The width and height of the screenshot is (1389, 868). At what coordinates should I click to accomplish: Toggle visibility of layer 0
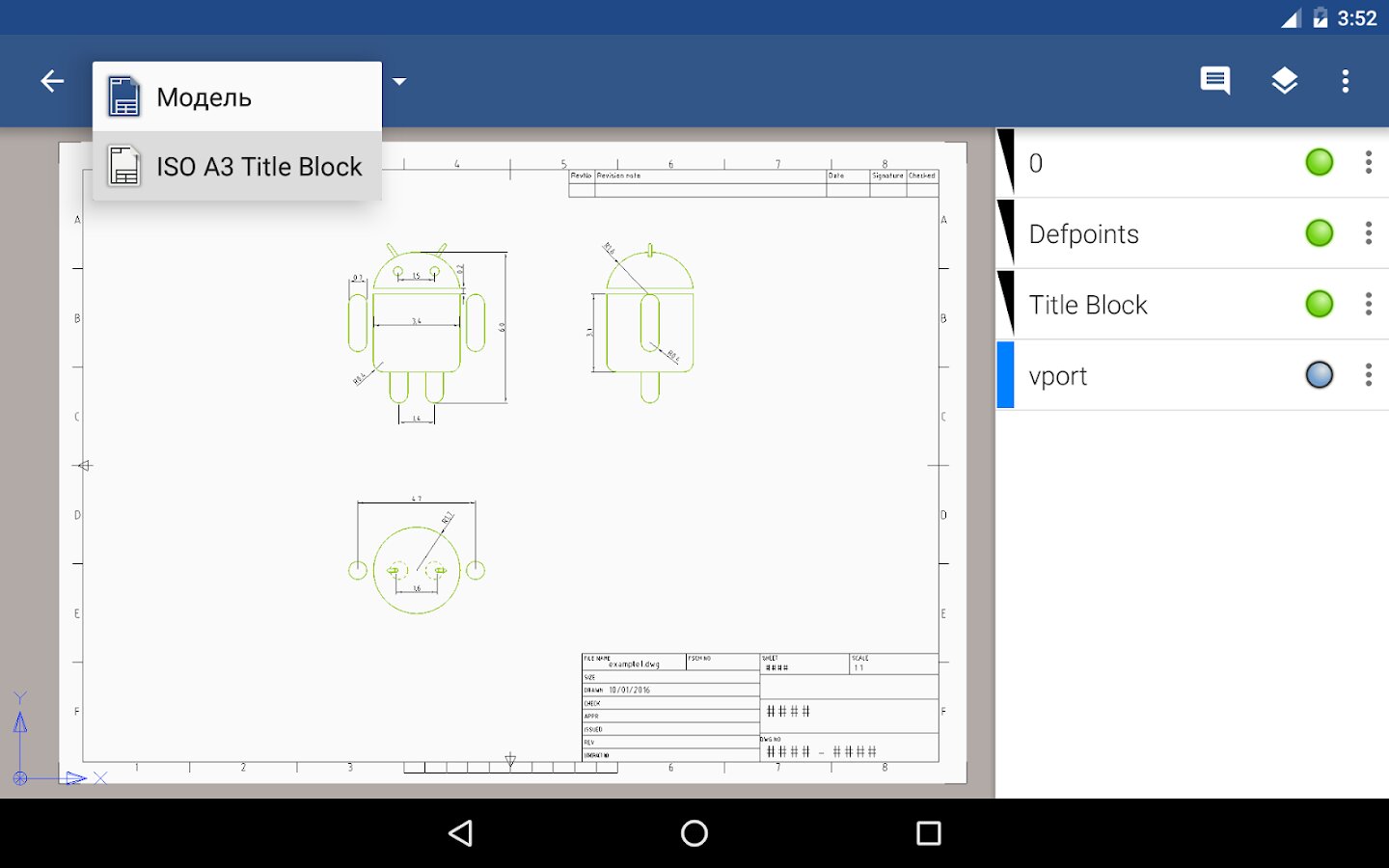[1320, 162]
